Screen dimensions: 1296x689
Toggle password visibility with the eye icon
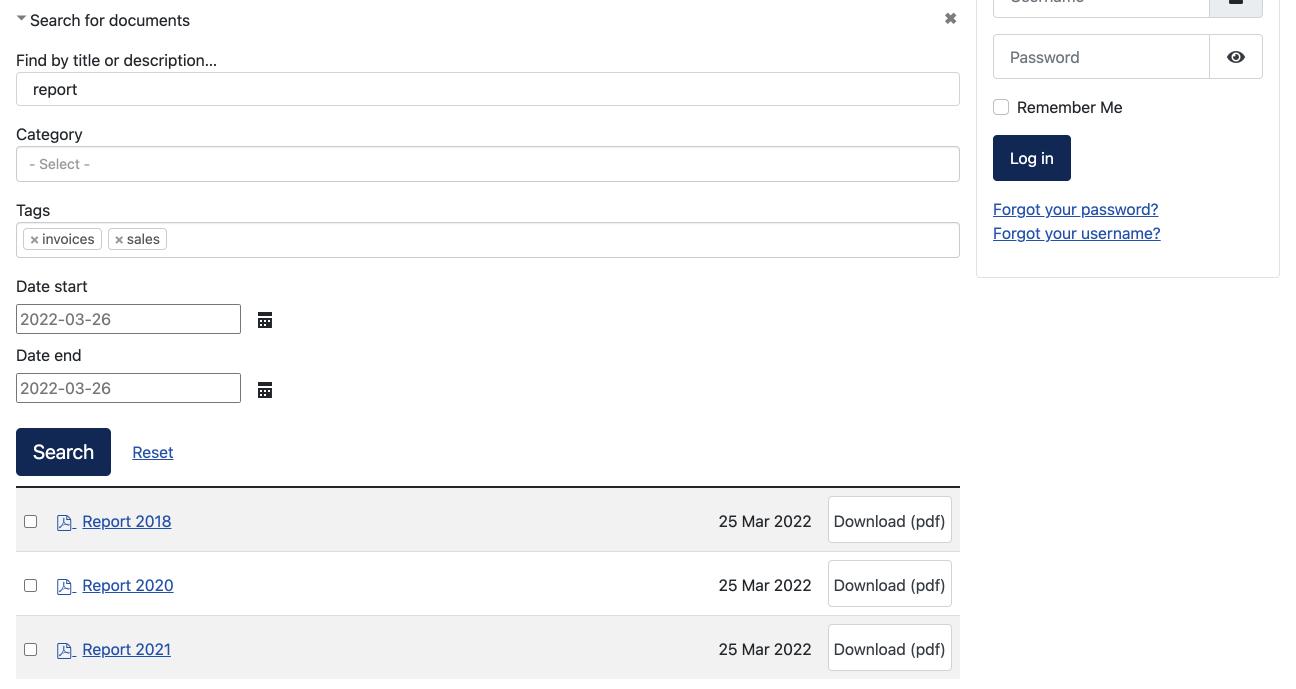click(x=1236, y=57)
